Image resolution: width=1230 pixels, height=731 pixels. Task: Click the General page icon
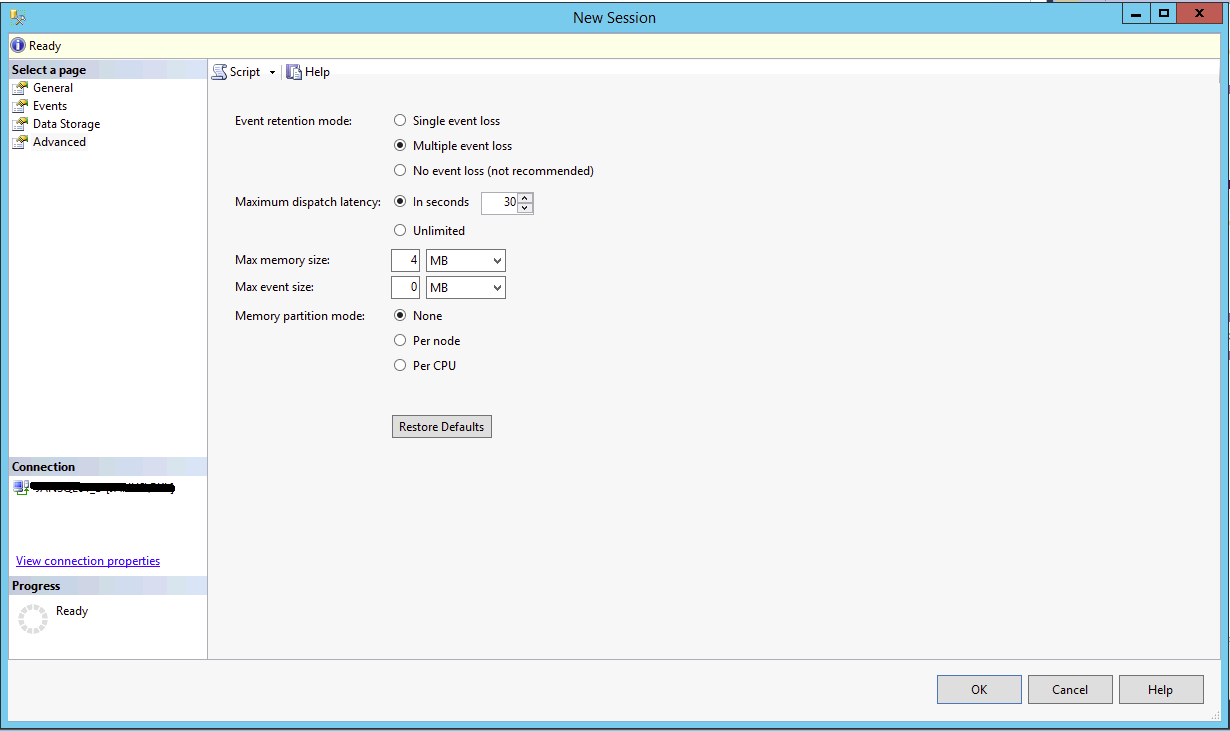20,88
